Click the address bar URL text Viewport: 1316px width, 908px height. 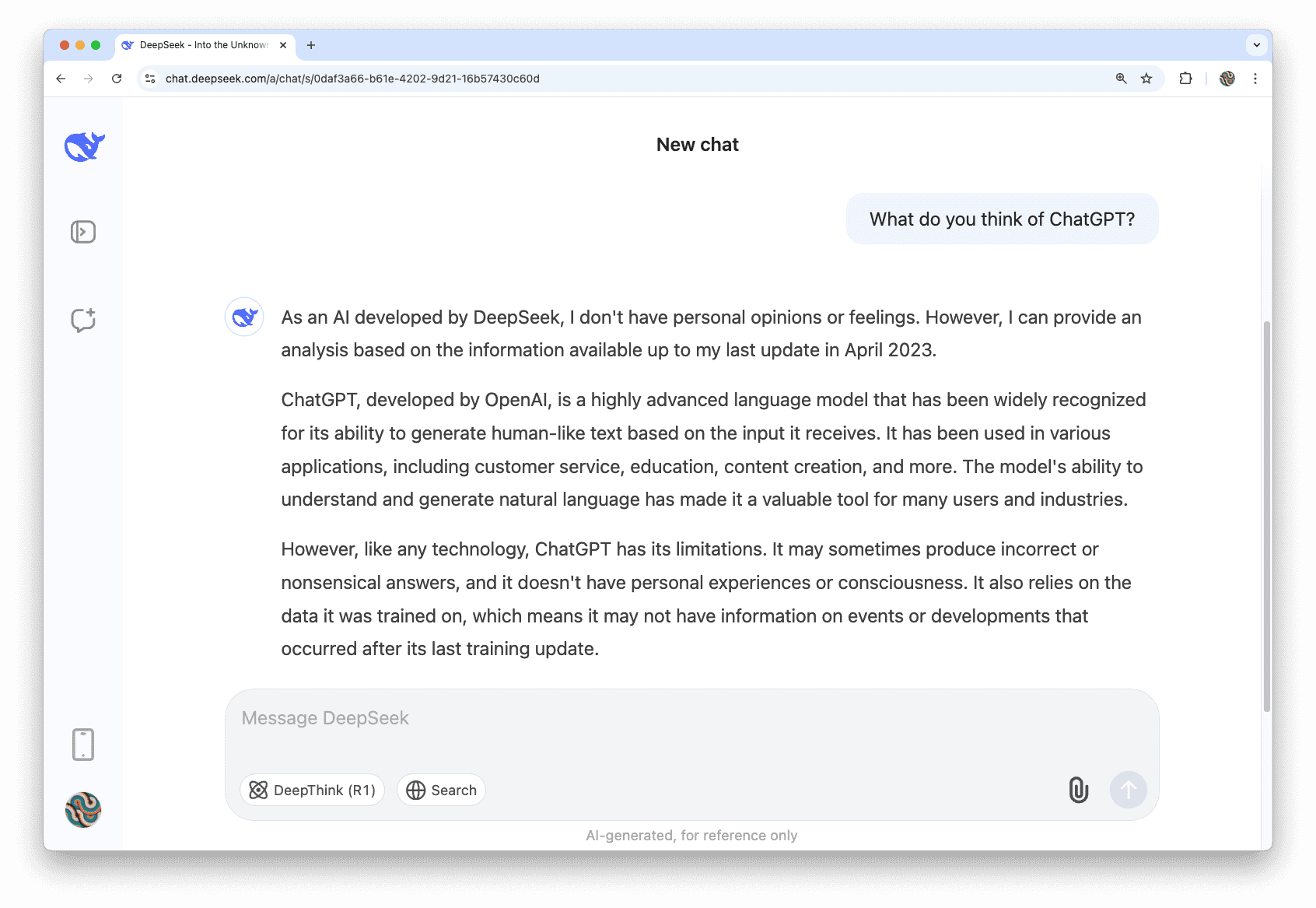pyautogui.click(x=352, y=79)
